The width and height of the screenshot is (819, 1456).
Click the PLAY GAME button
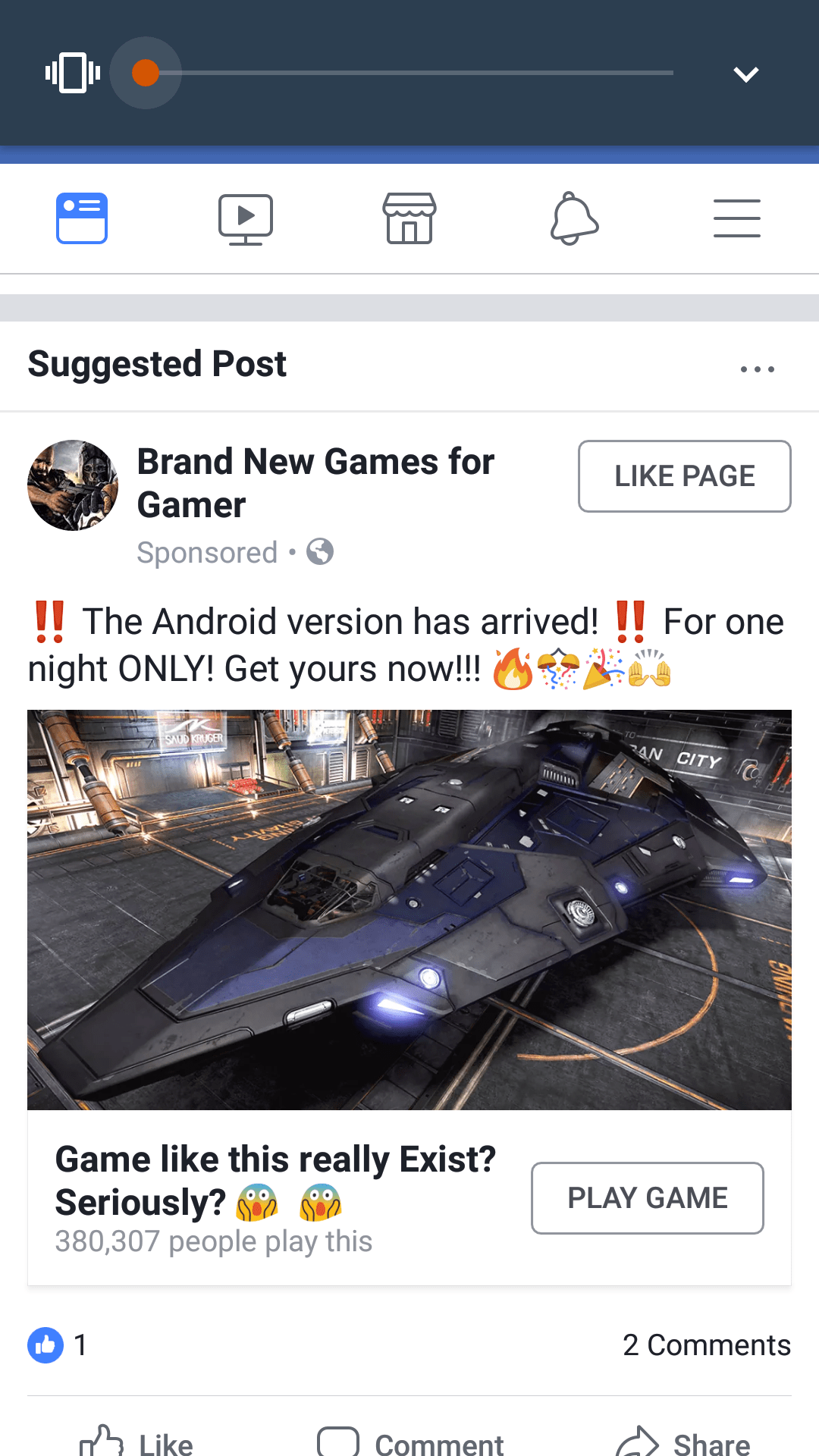648,1198
